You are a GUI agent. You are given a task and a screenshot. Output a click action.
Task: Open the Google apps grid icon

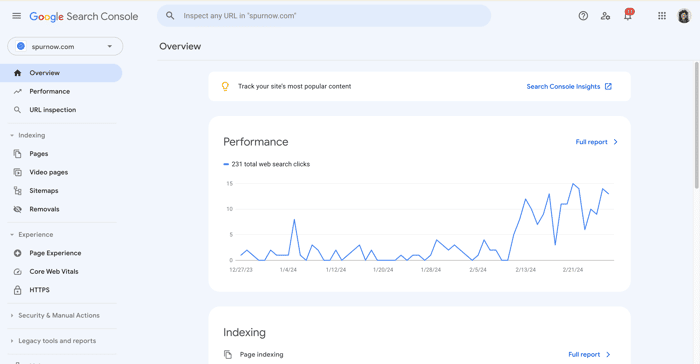pyautogui.click(x=662, y=16)
